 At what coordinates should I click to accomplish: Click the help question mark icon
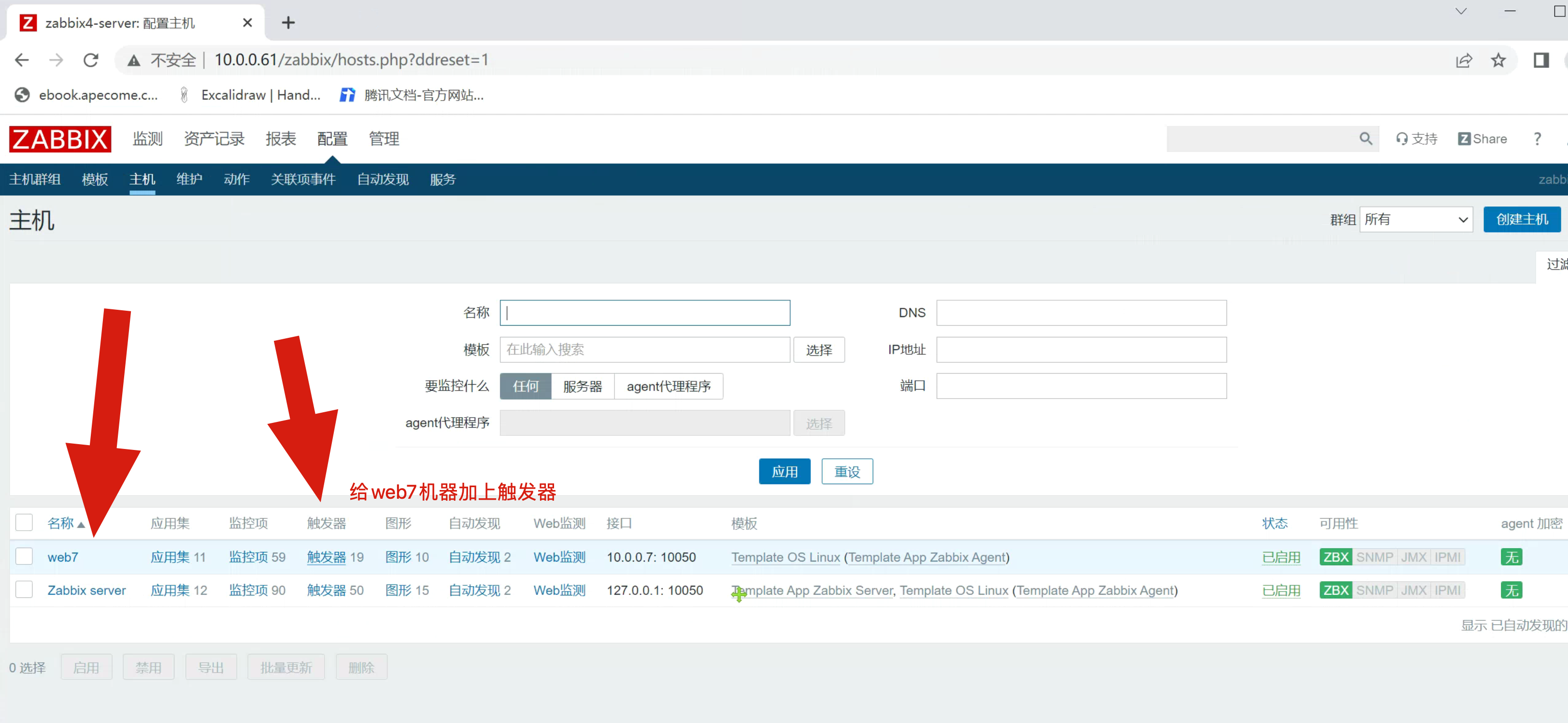[1536, 139]
